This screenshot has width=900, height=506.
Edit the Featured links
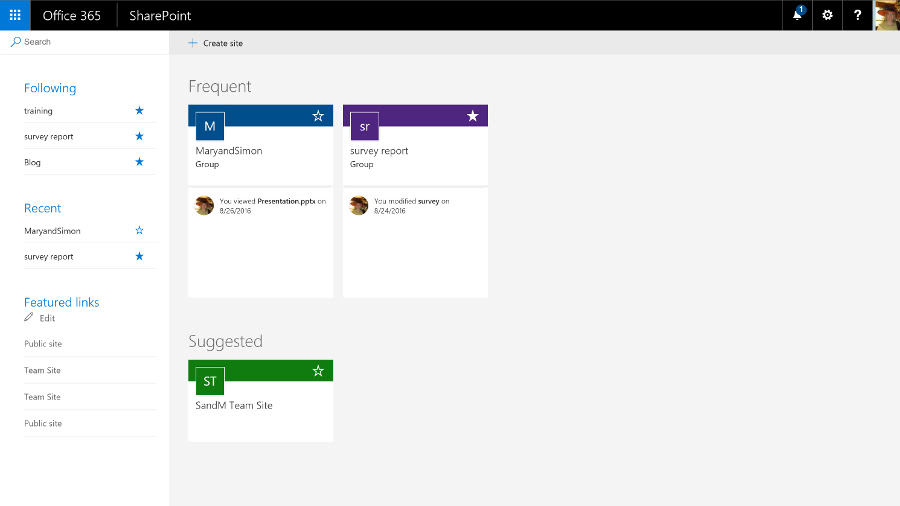pyautogui.click(x=47, y=318)
